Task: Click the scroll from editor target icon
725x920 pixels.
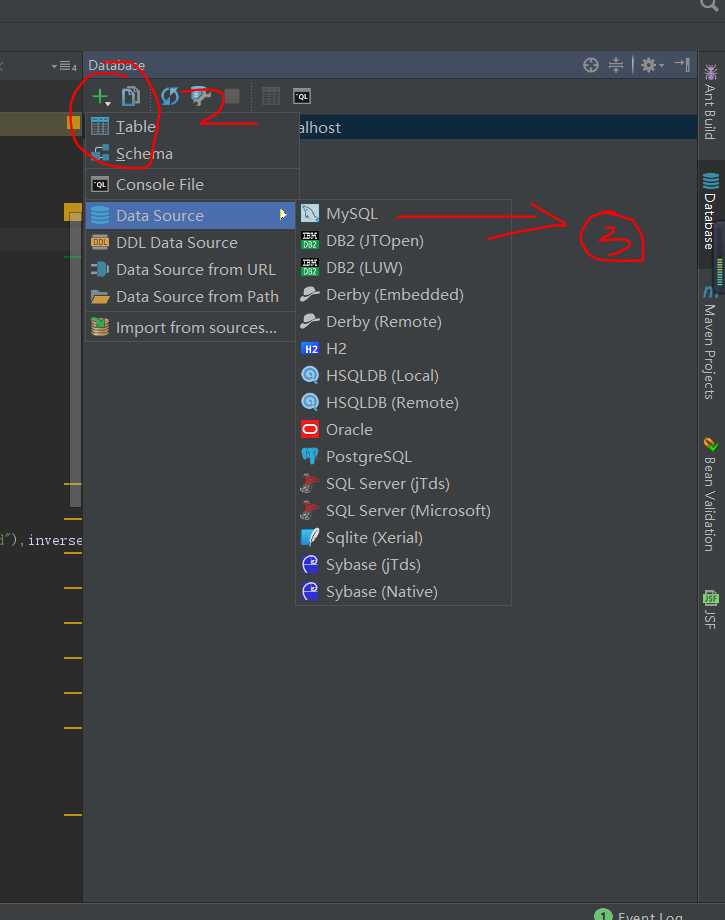Action: pyautogui.click(x=591, y=65)
